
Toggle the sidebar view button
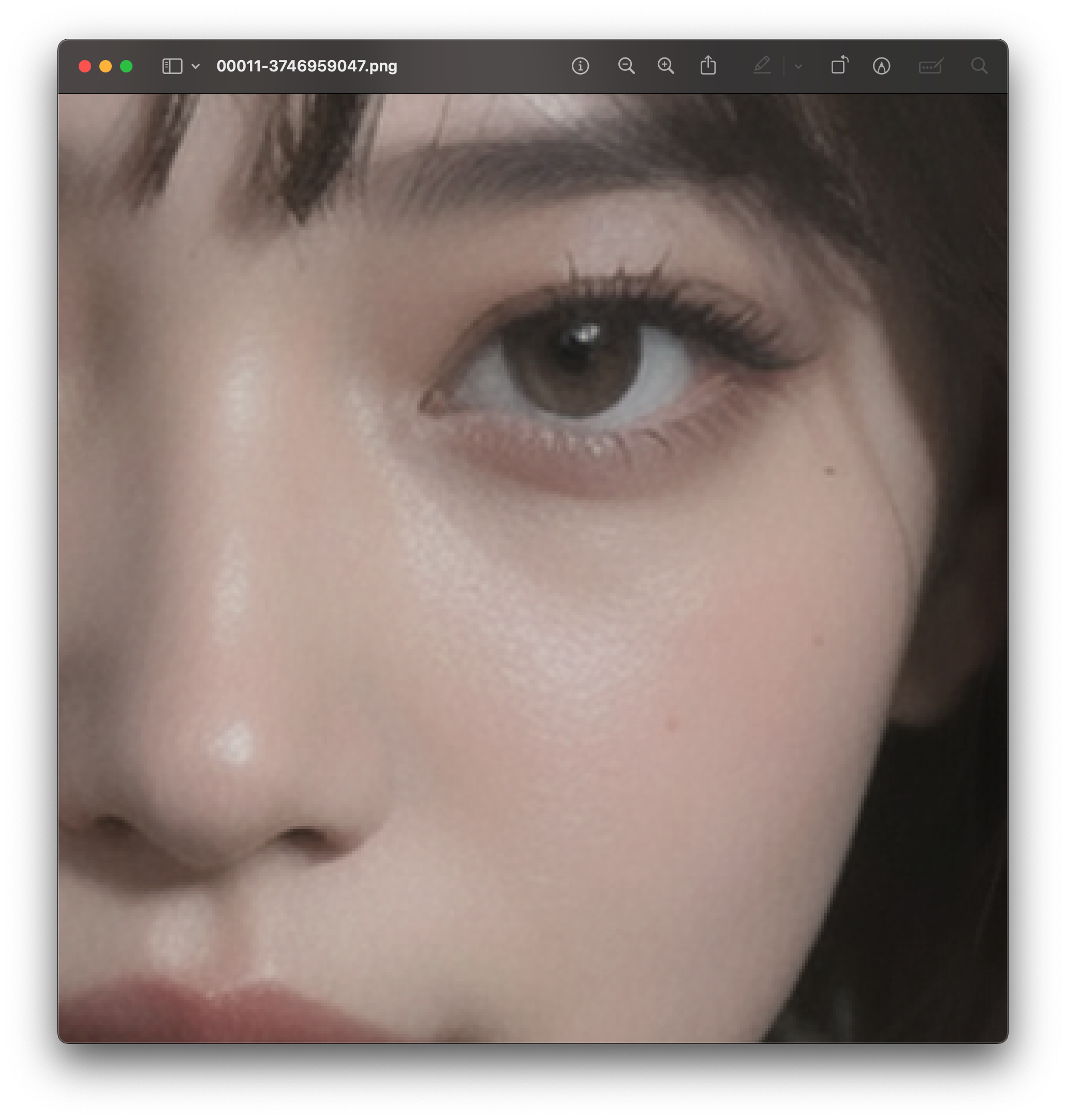(x=172, y=66)
